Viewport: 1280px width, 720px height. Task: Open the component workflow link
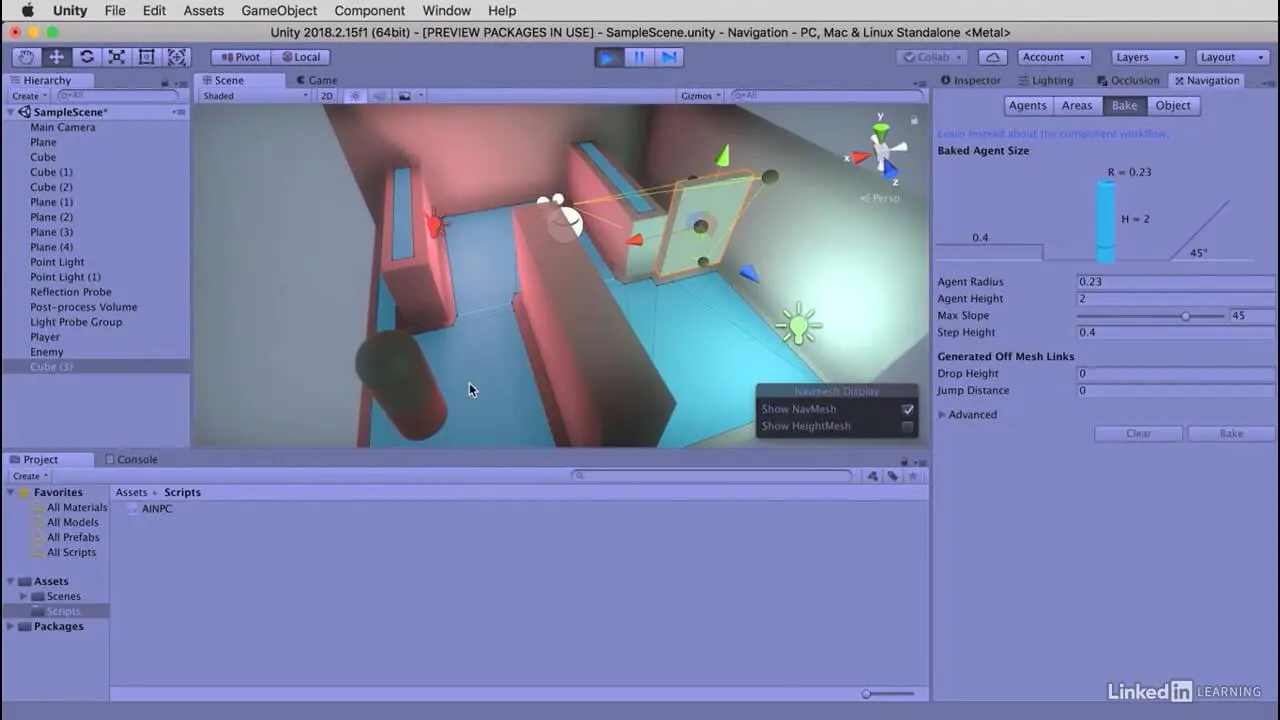click(x=1052, y=134)
